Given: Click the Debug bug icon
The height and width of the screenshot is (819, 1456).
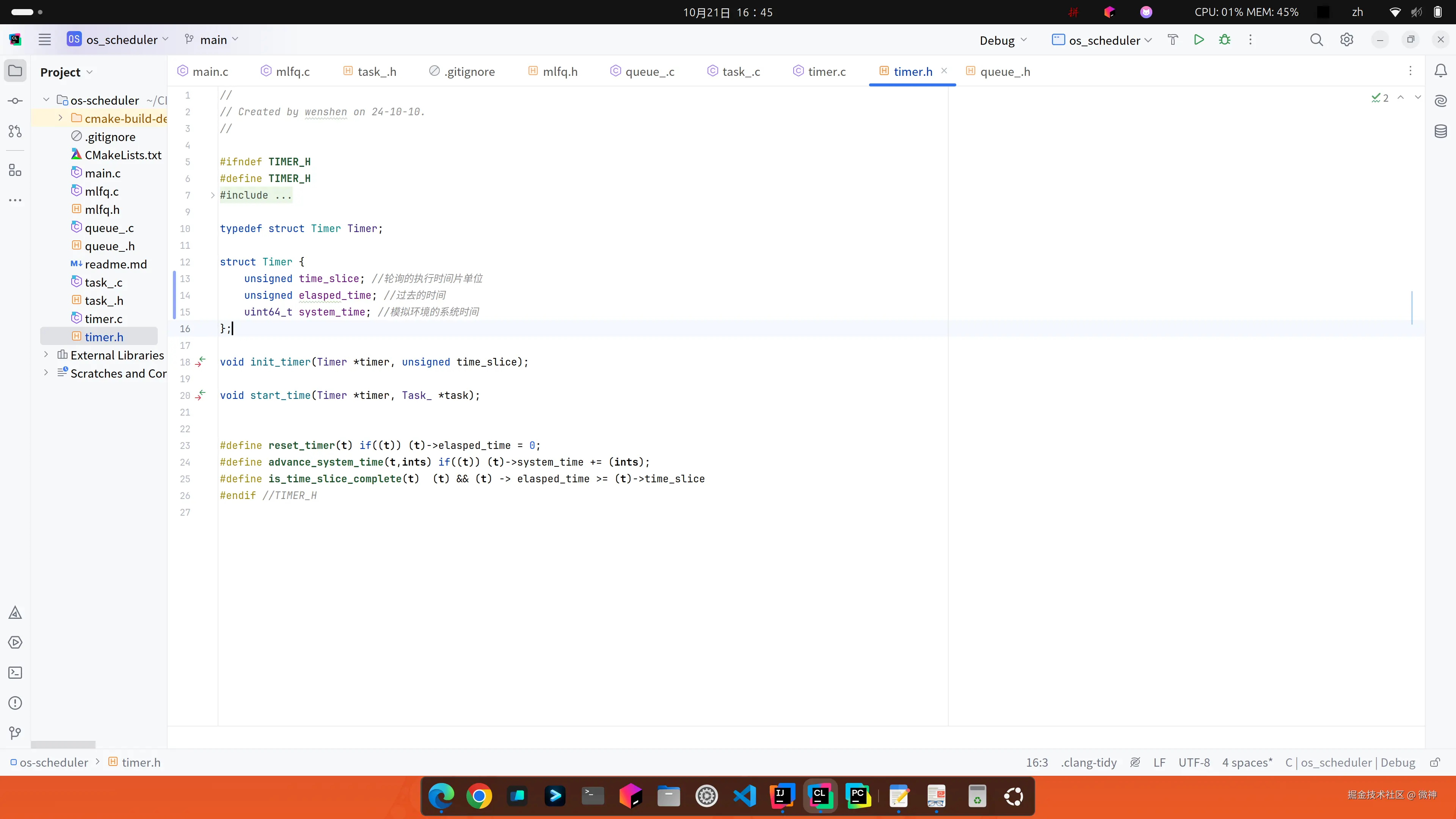Looking at the screenshot, I should [x=1224, y=39].
